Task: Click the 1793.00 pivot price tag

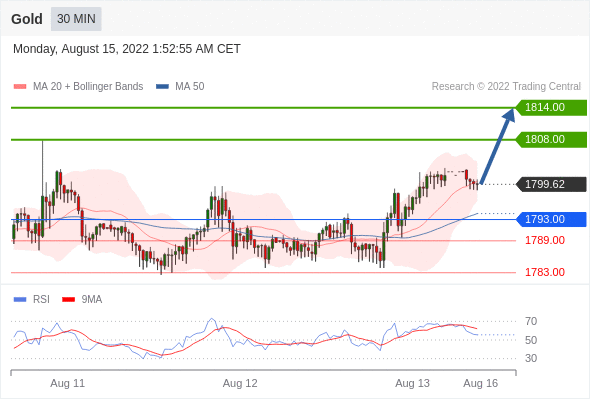Action: [x=552, y=219]
